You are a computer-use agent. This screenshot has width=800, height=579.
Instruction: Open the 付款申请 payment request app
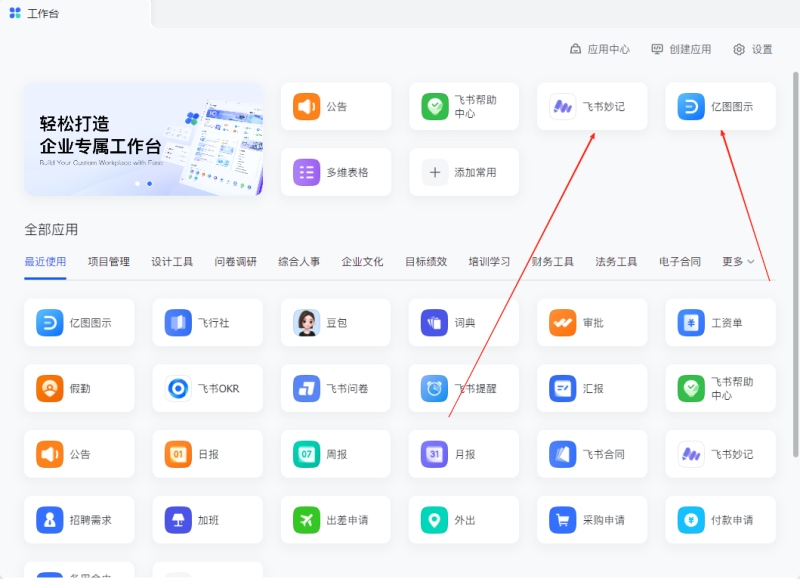[720, 519]
